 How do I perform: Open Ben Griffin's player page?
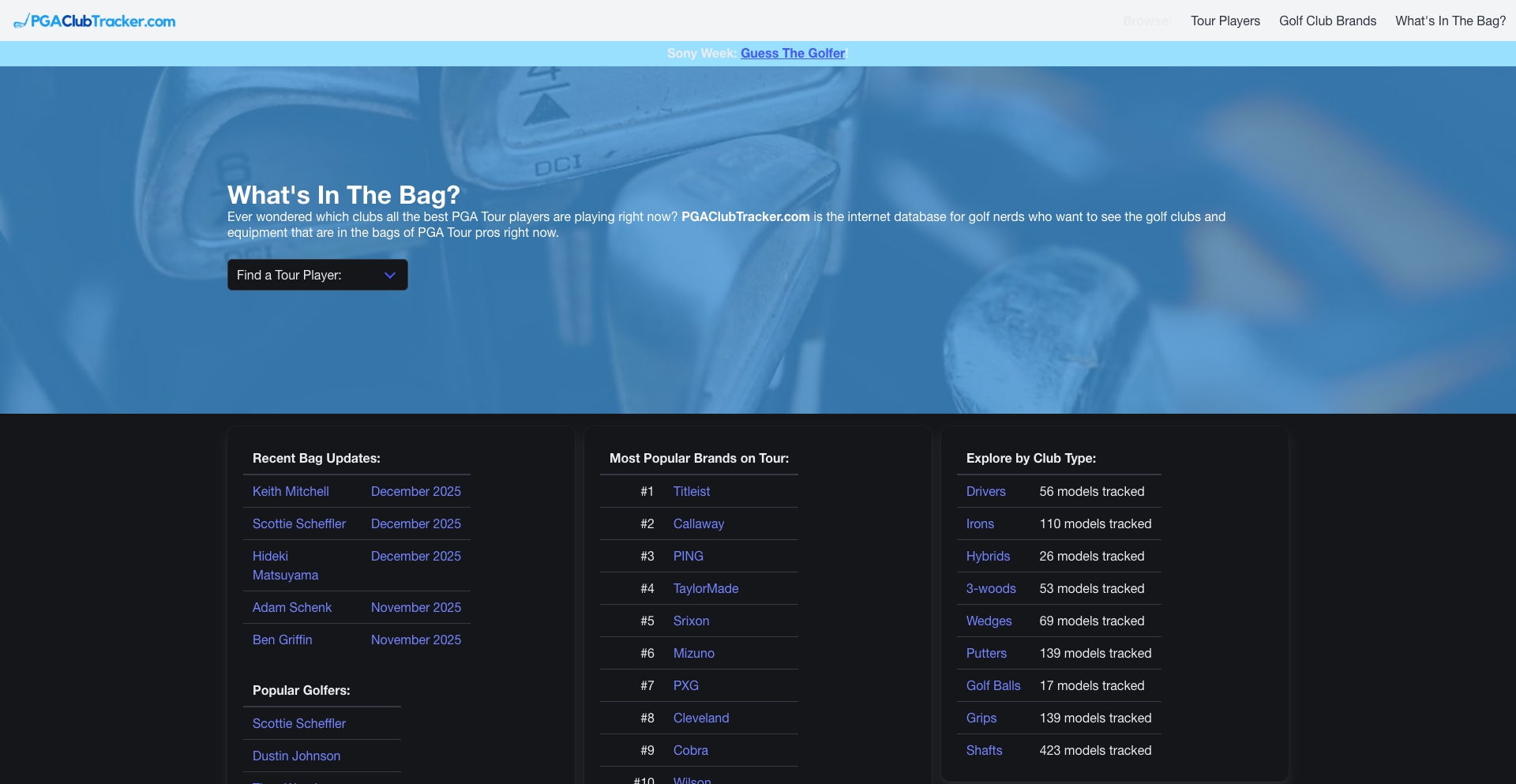pyautogui.click(x=282, y=640)
